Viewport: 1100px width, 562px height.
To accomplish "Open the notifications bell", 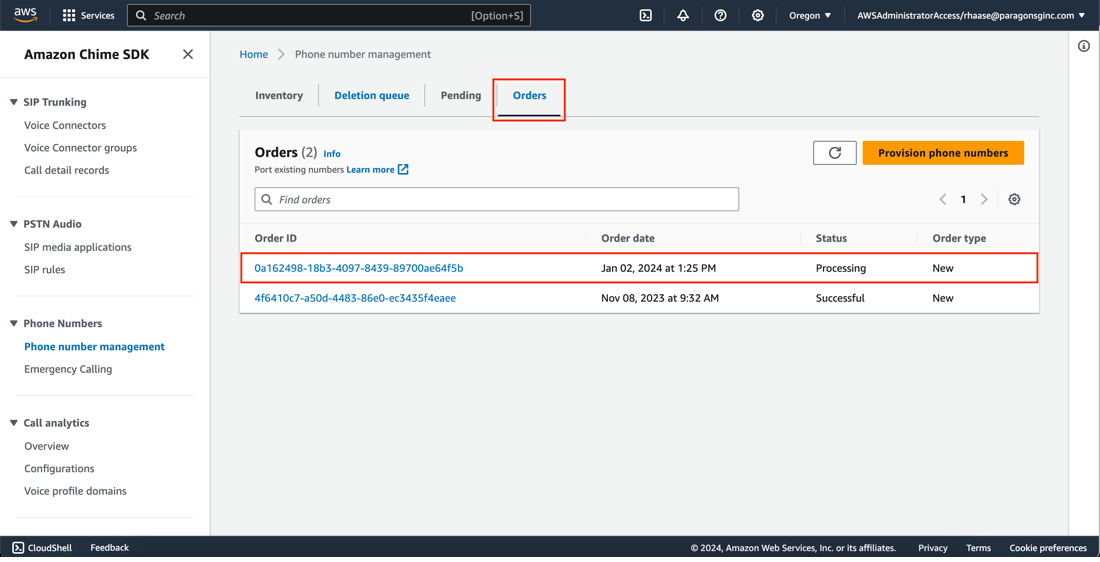I will [683, 15].
